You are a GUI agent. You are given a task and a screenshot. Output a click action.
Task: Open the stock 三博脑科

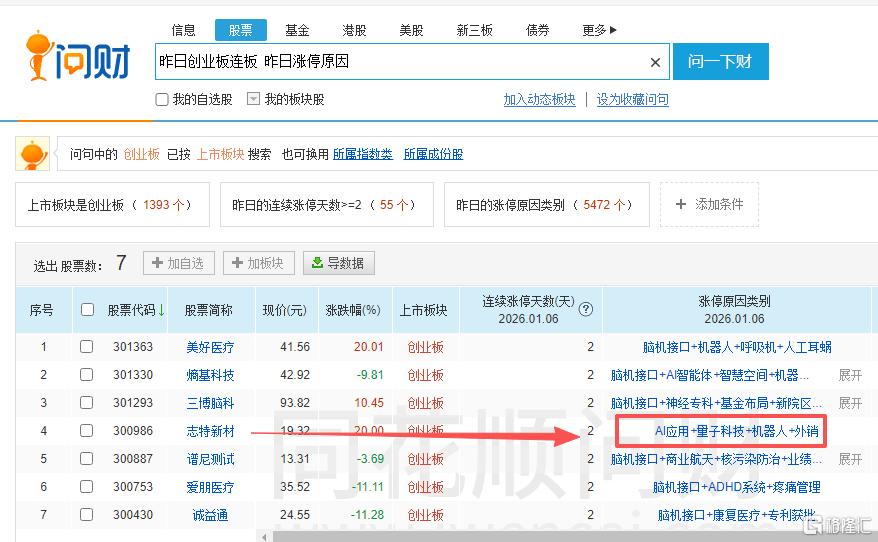(x=210, y=403)
